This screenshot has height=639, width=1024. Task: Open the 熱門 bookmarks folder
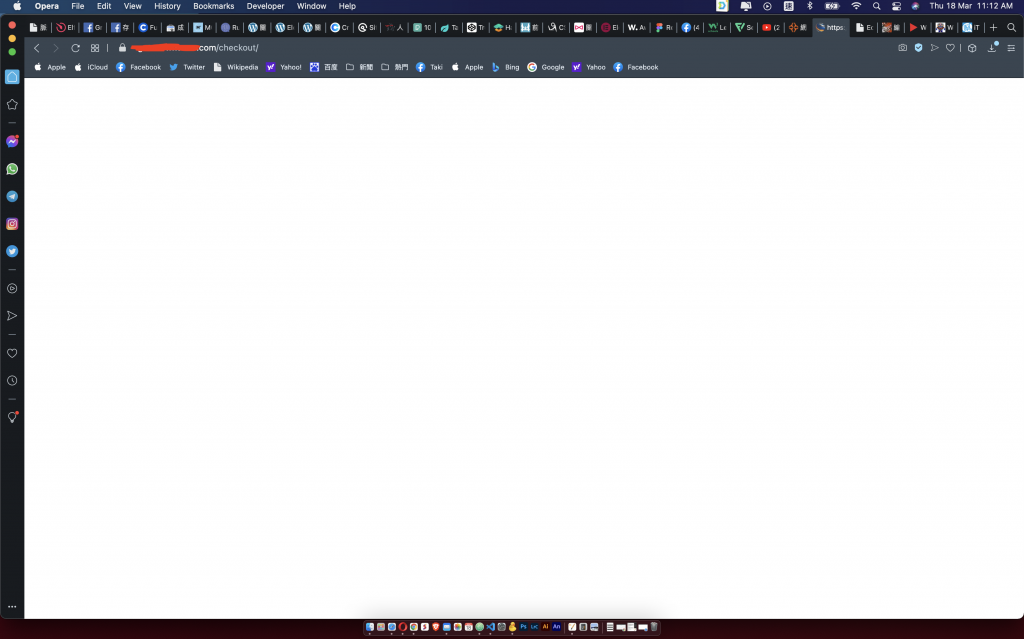click(394, 67)
